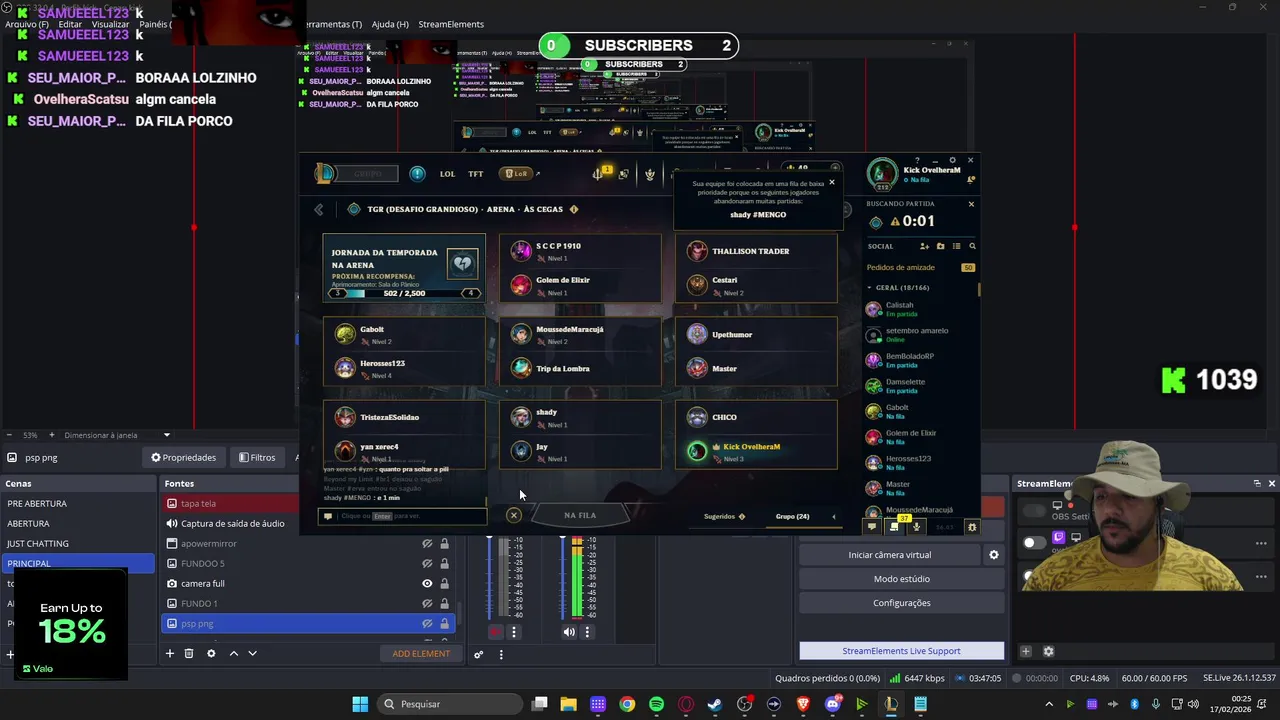Screen dimensions: 1280x720
Task: Open the missions icon with badge 37
Action: pyautogui.click(x=896, y=525)
